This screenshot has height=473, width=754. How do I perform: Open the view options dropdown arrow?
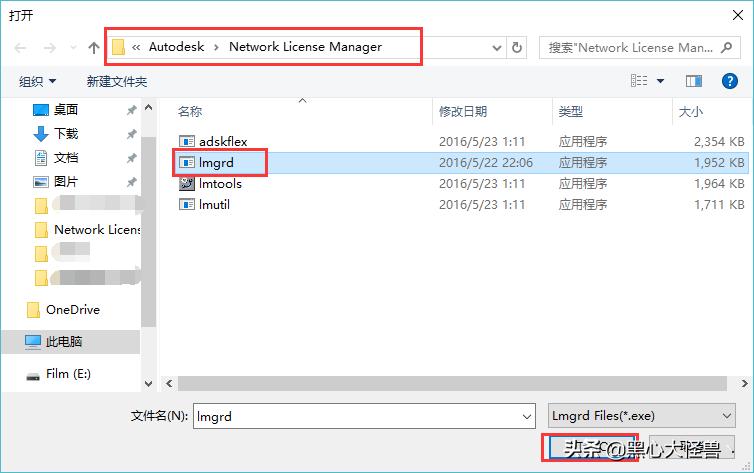[x=660, y=81]
